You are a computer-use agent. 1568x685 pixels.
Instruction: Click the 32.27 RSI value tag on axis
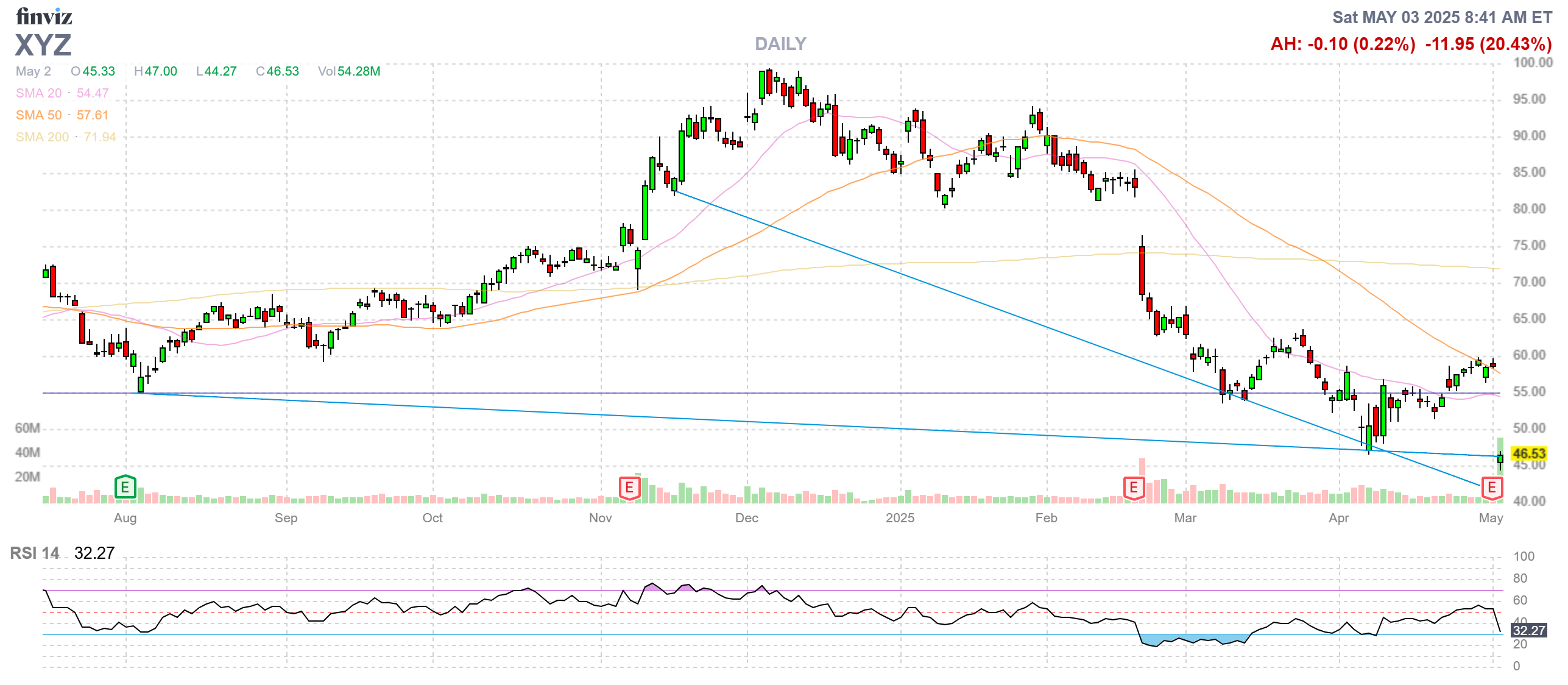pos(1529,630)
